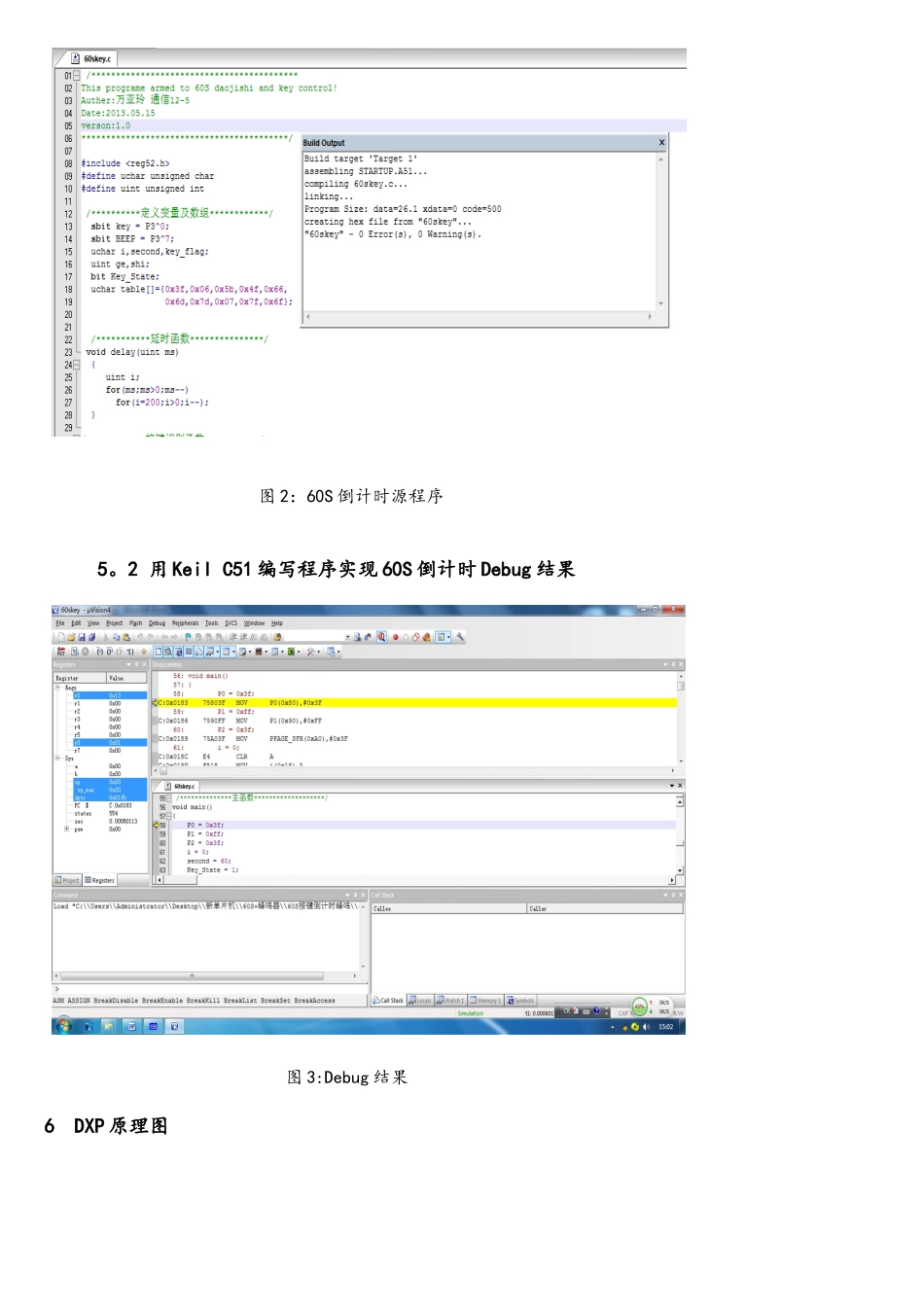Collapse the Sys tree node
The image size is (924, 1307).
pyautogui.click(x=57, y=758)
